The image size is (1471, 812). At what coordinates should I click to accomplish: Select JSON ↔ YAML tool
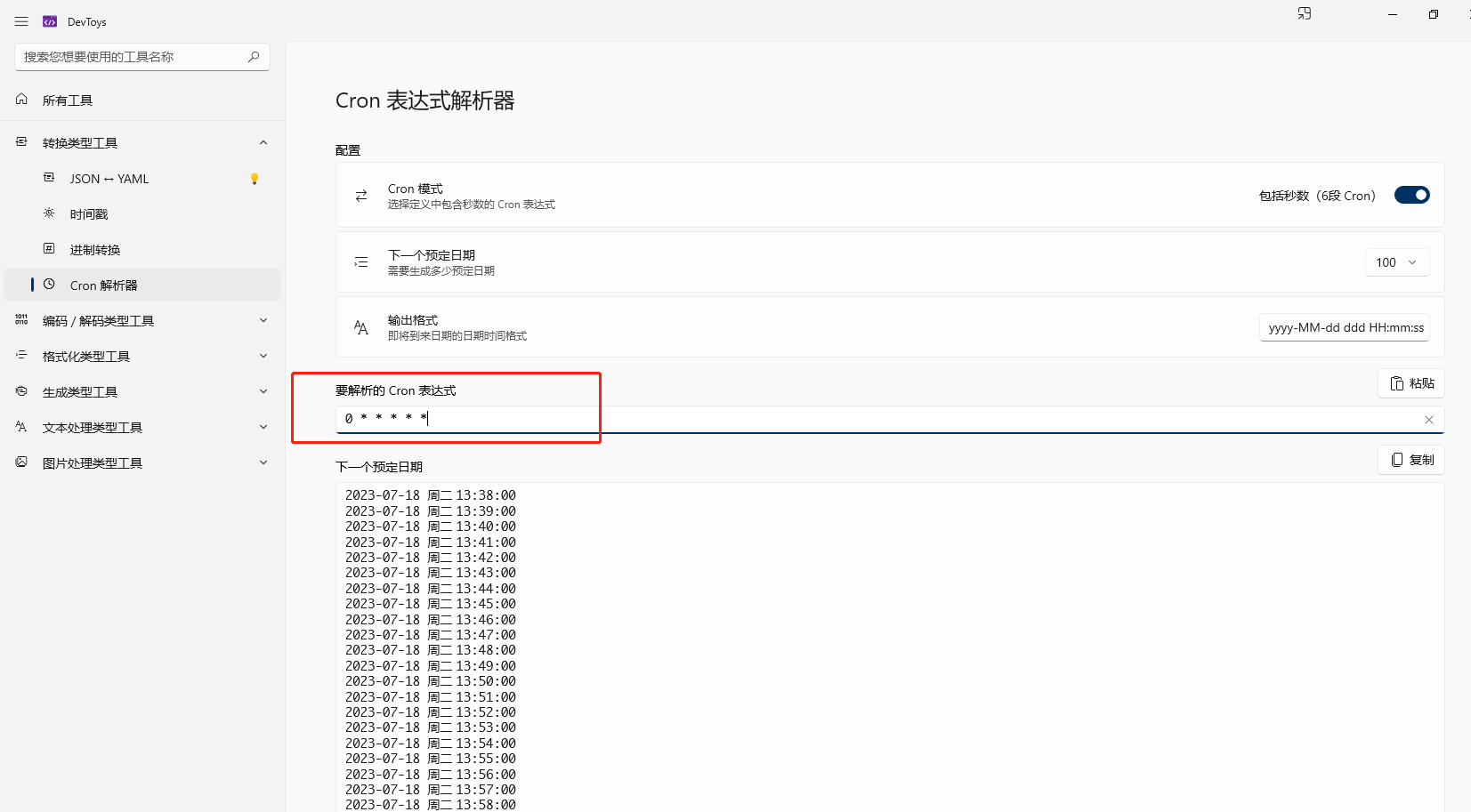[142, 179]
